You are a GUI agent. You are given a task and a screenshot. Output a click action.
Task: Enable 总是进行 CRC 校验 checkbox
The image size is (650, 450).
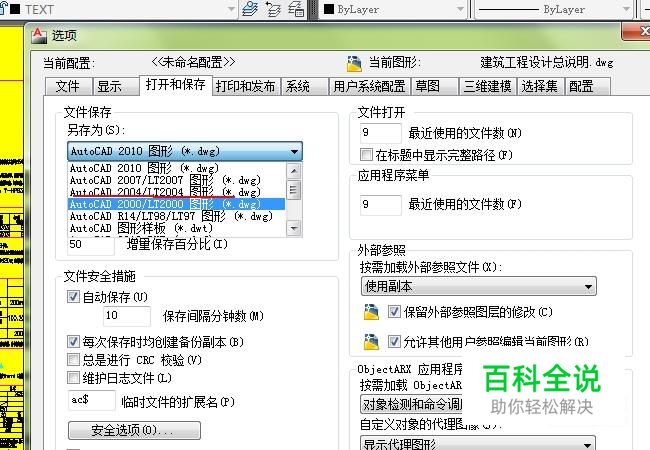tap(73, 359)
